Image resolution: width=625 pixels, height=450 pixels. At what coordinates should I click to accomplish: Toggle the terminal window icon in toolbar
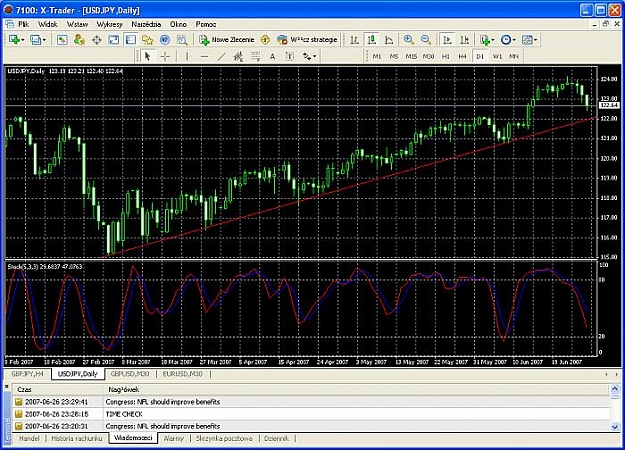[x=131, y=40]
